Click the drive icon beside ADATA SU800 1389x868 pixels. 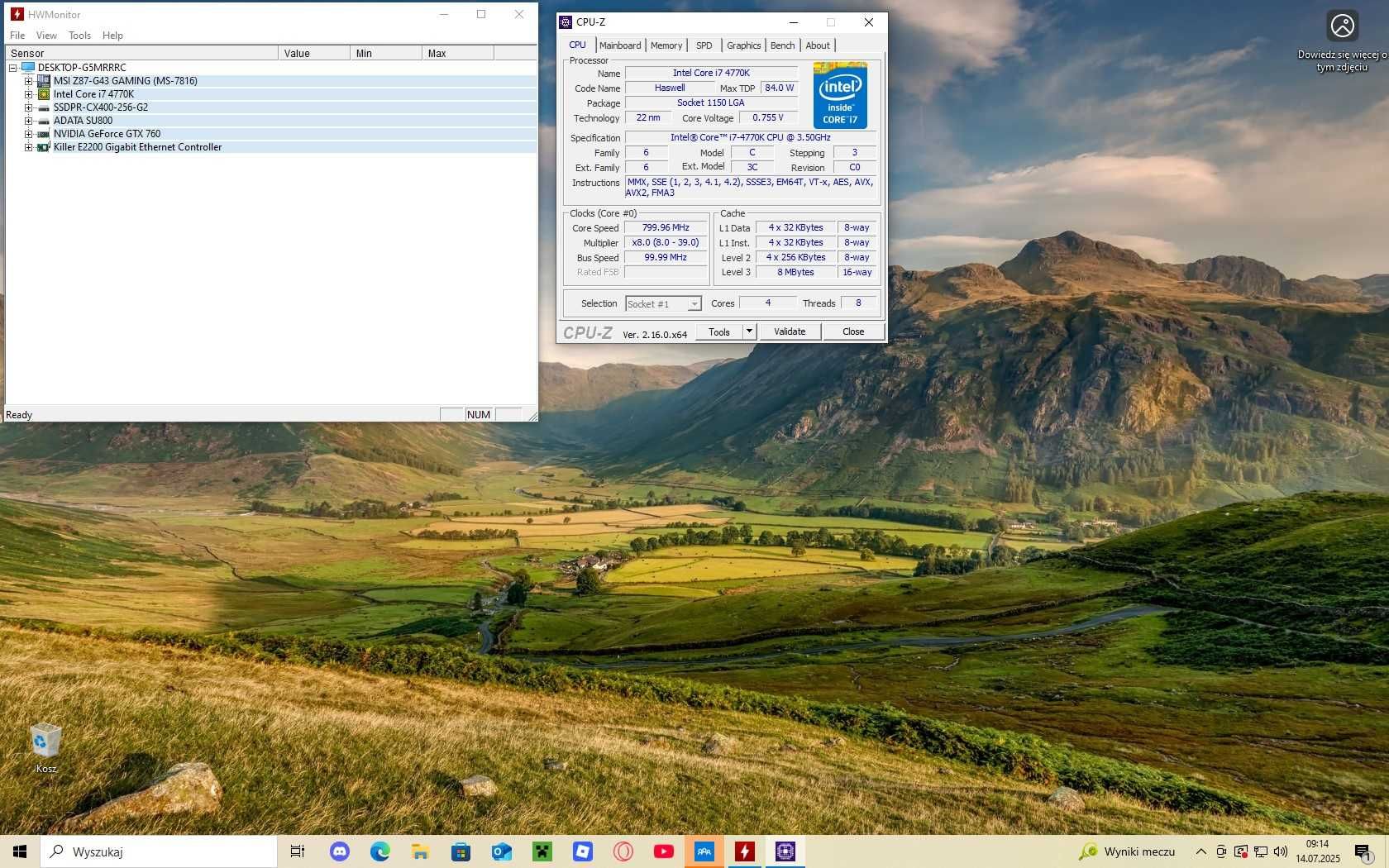click(44, 121)
